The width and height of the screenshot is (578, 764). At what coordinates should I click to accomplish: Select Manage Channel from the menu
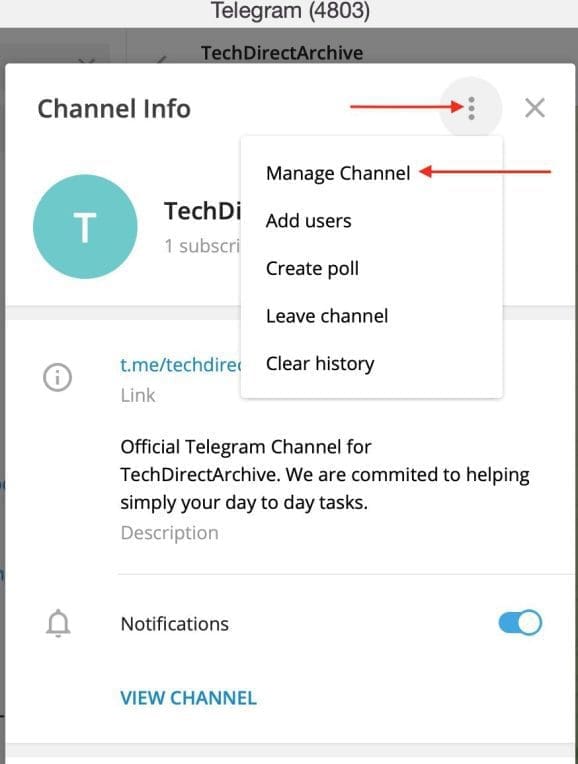[338, 173]
